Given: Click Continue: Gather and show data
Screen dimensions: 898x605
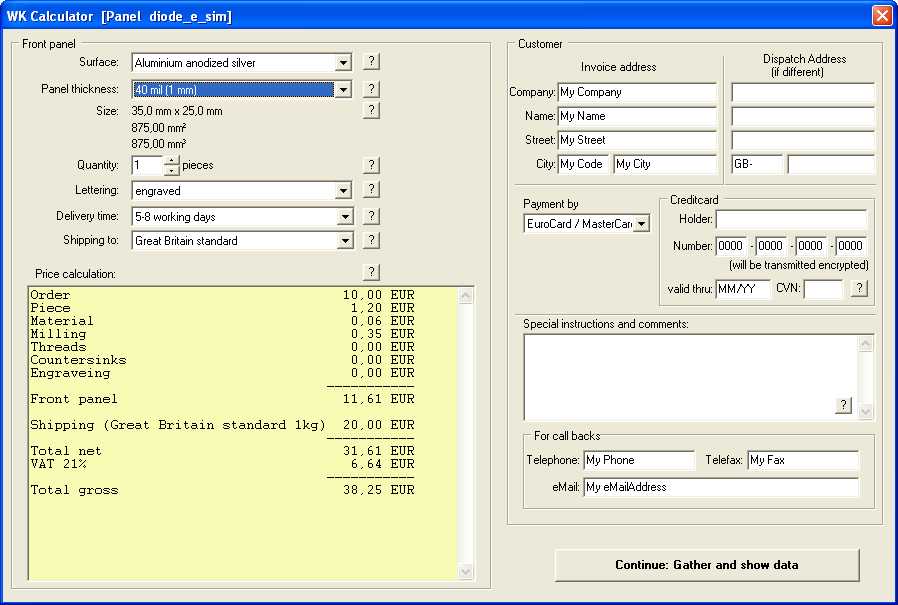Looking at the screenshot, I should pos(706,565).
